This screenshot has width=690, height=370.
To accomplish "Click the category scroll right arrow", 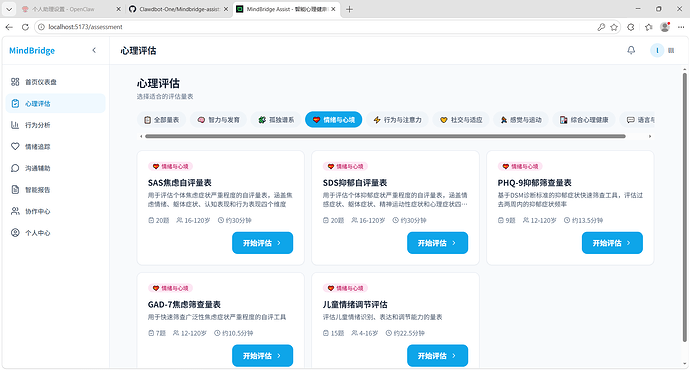I will (x=650, y=136).
